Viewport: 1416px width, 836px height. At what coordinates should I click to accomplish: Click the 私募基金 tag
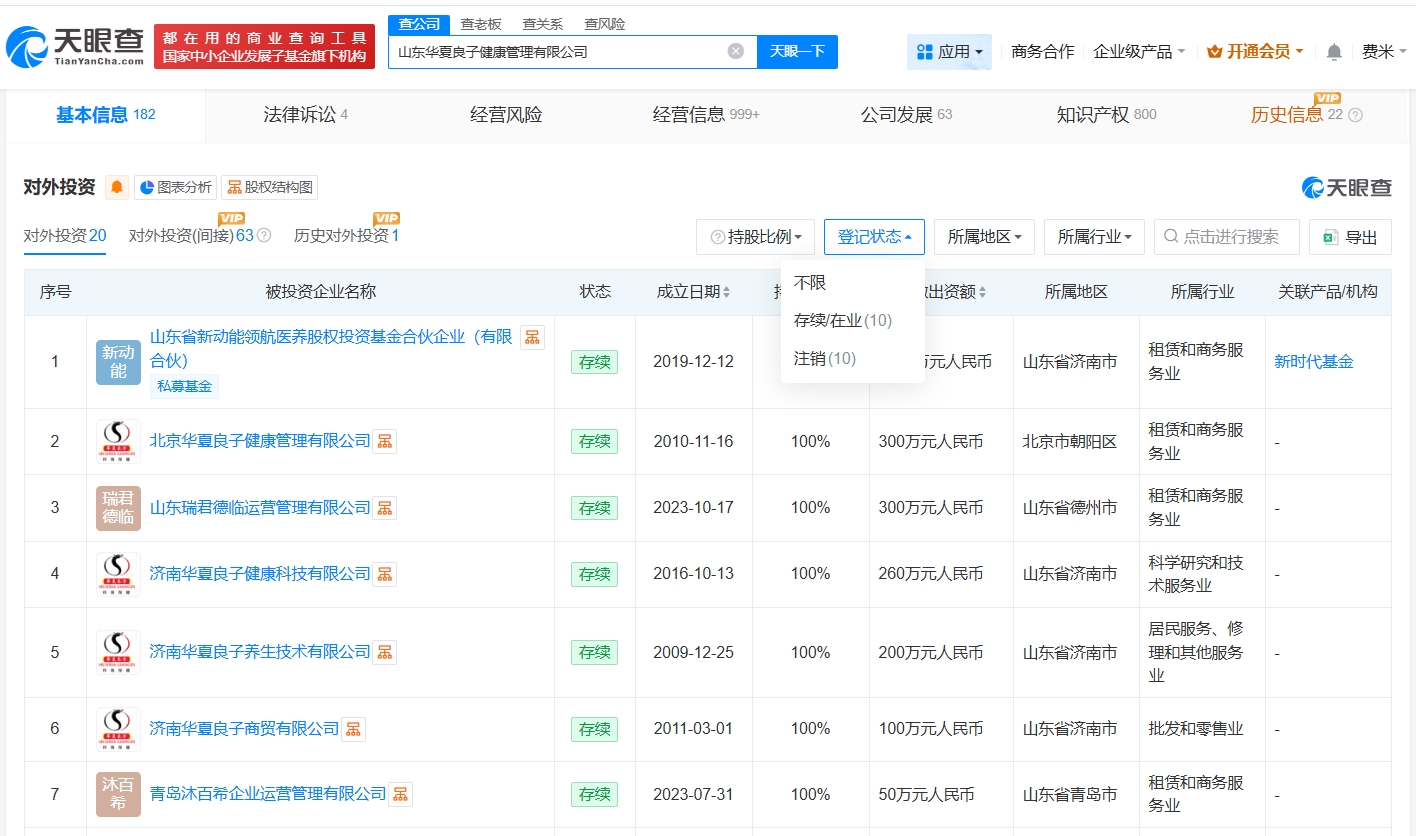coord(185,386)
